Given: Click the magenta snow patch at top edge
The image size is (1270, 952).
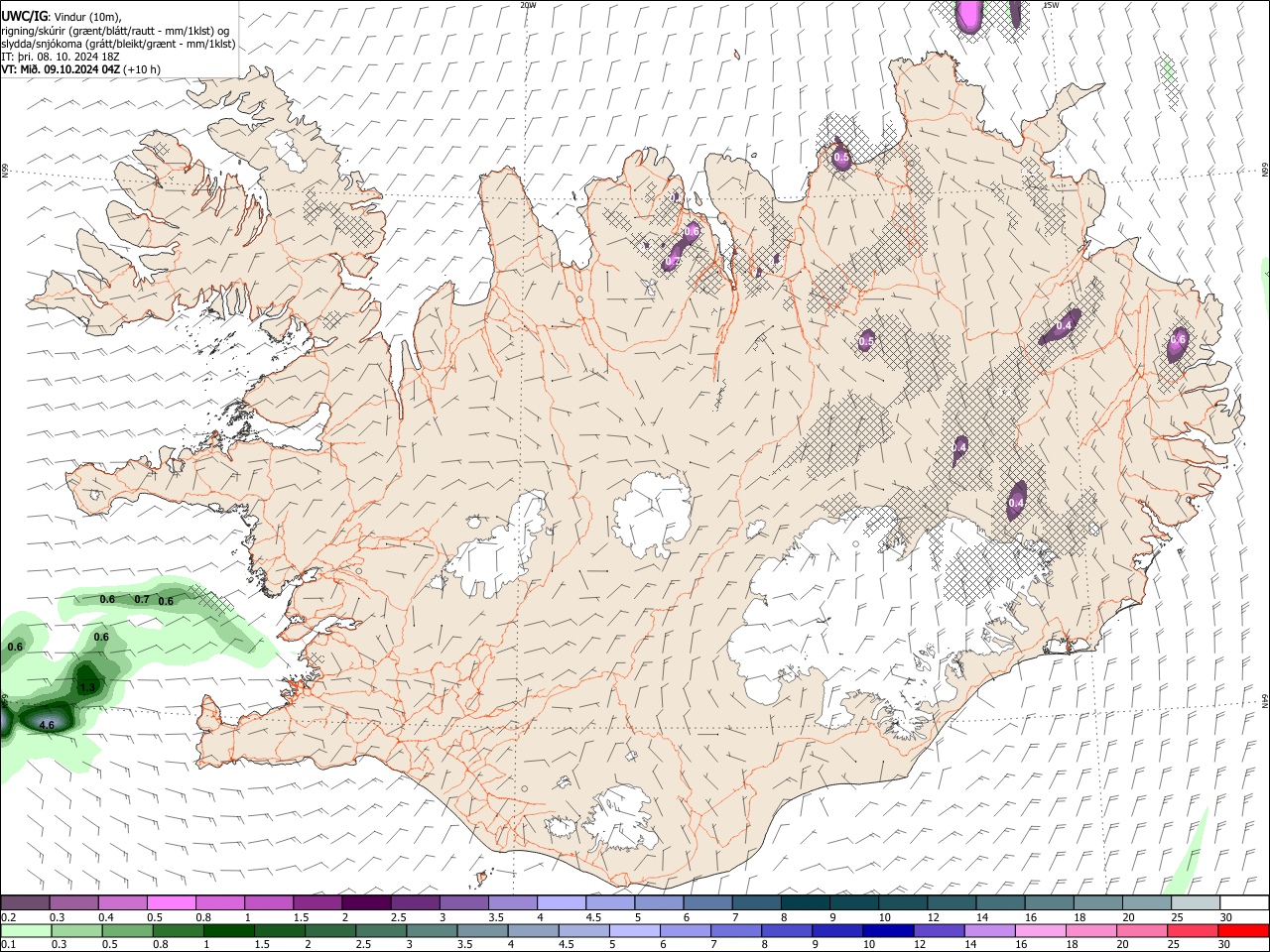Looking at the screenshot, I should point(968,14).
